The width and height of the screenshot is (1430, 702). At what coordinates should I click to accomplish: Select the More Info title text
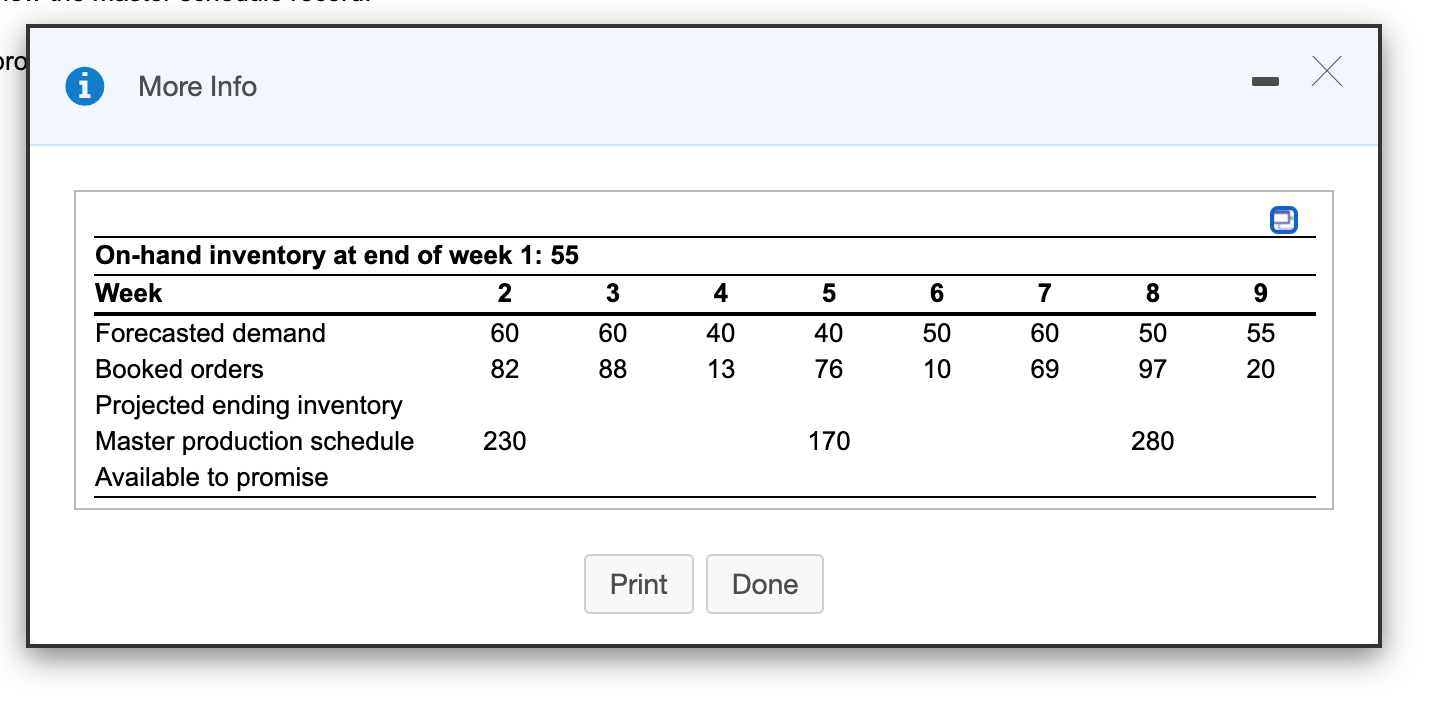[198, 87]
